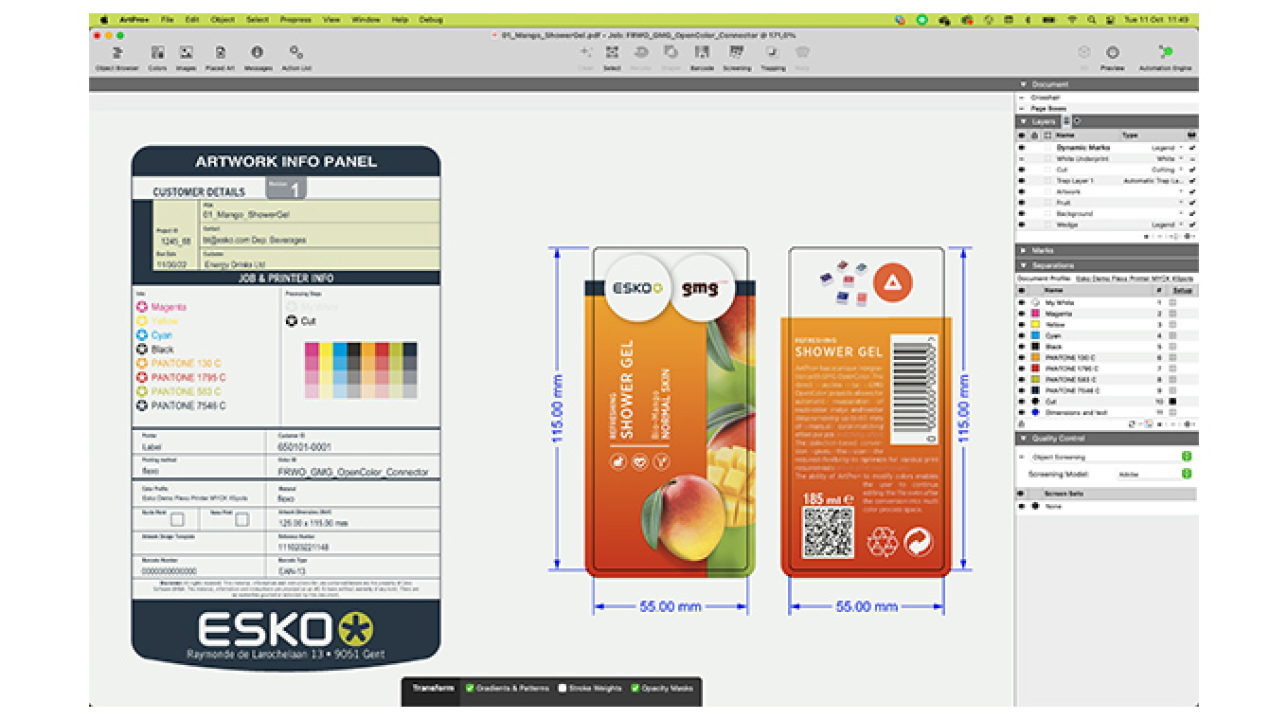Click the Type column header in Layers
The image size is (1280, 720).
[x=1130, y=134]
